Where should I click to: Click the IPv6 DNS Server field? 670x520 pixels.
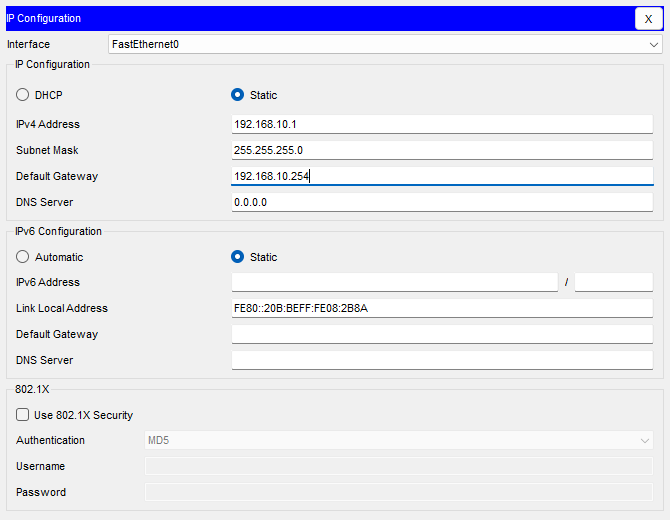pyautogui.click(x=442, y=360)
